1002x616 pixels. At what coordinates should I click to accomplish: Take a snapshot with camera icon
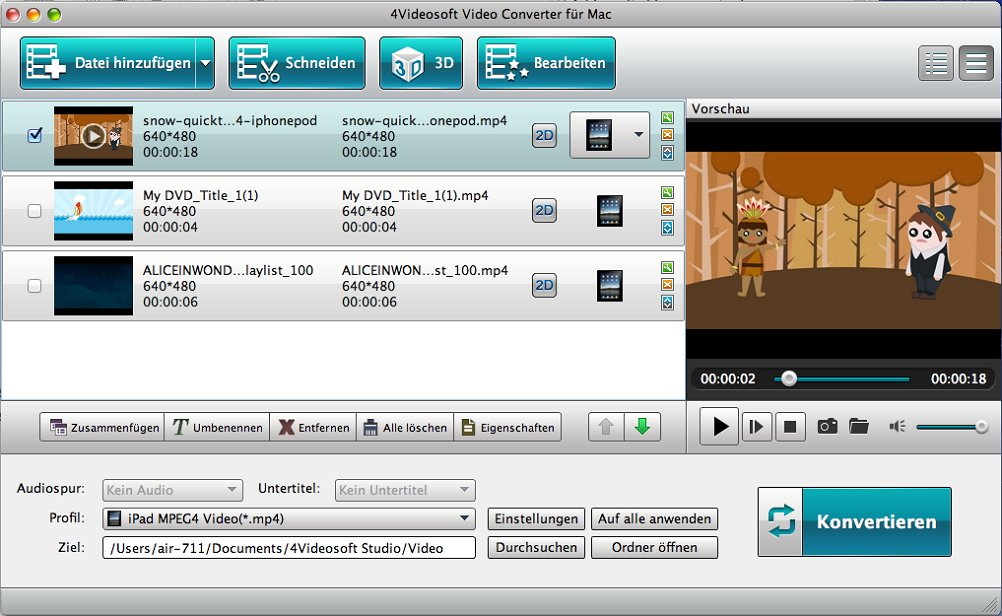pyautogui.click(x=827, y=426)
